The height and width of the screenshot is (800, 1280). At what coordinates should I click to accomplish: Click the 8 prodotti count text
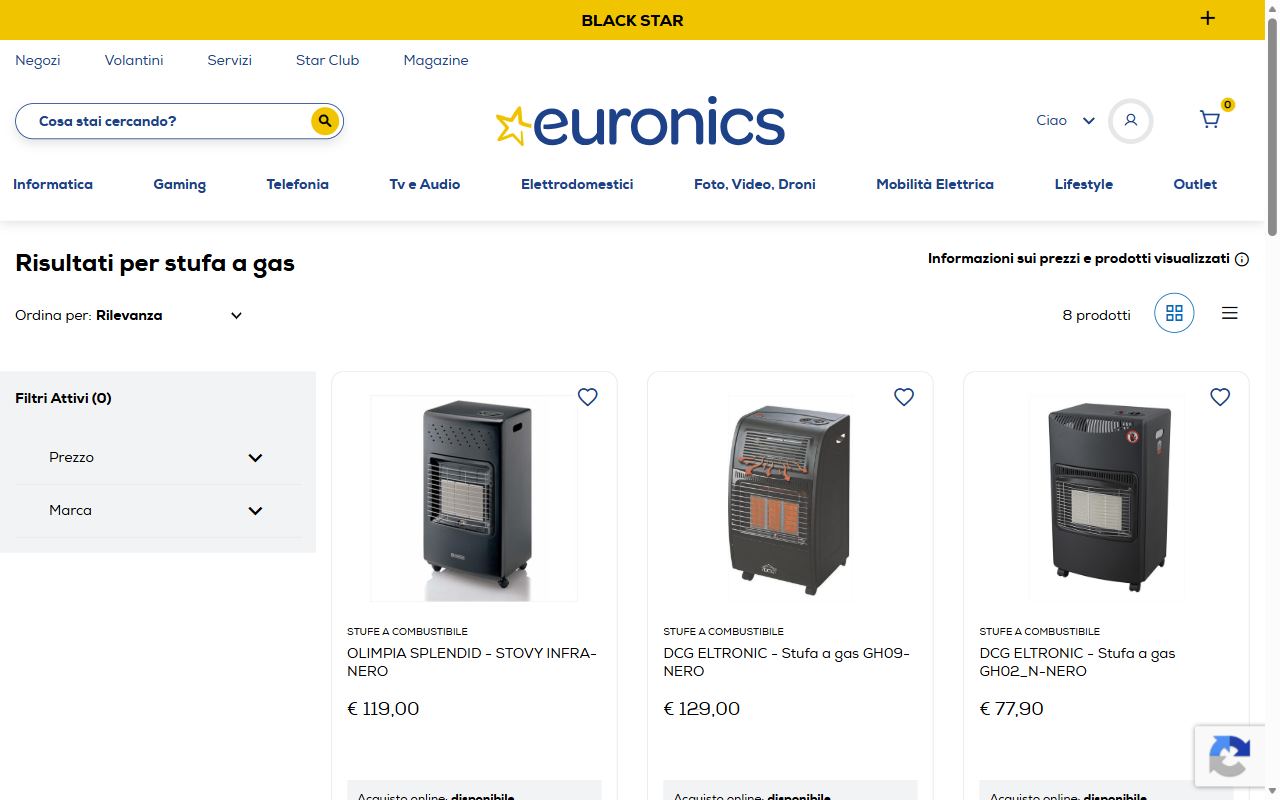coord(1096,315)
